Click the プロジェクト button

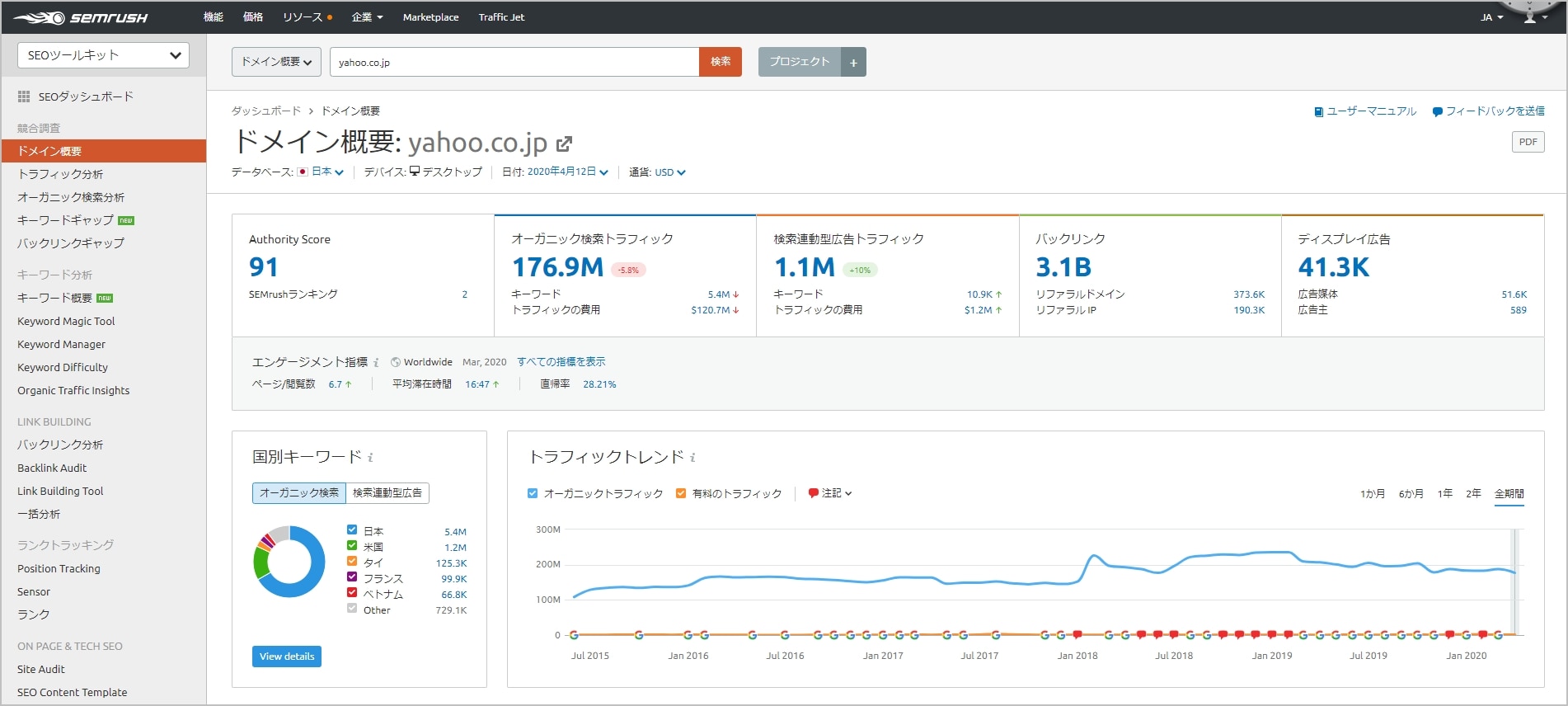tap(800, 62)
